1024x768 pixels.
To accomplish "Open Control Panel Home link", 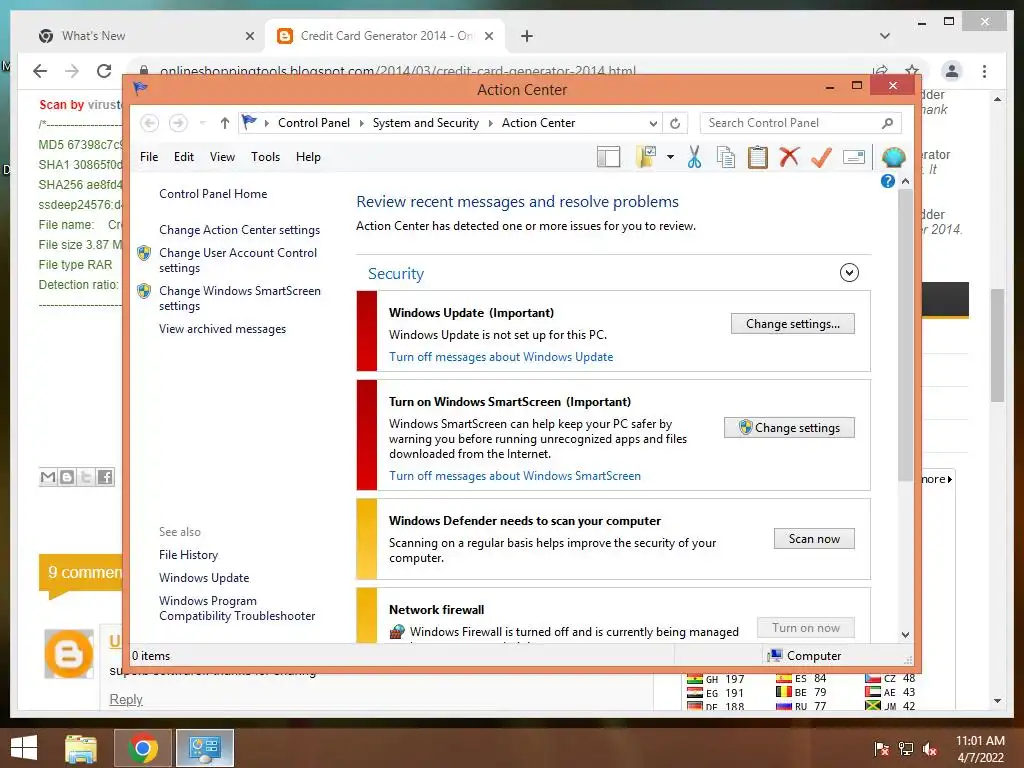I will click(x=213, y=194).
